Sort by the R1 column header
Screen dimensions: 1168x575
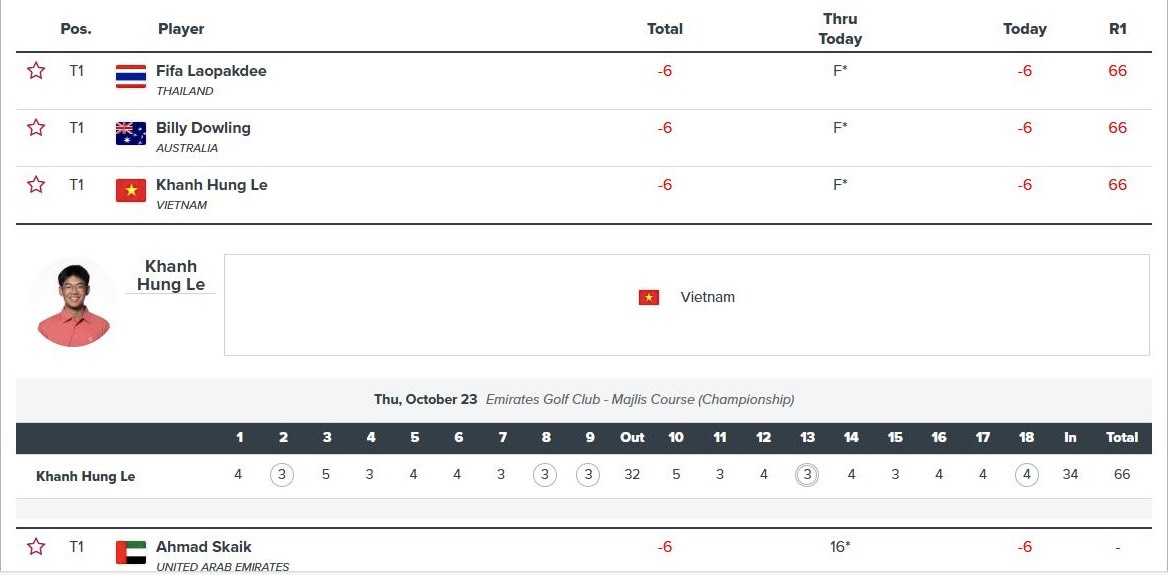pyautogui.click(x=1117, y=29)
